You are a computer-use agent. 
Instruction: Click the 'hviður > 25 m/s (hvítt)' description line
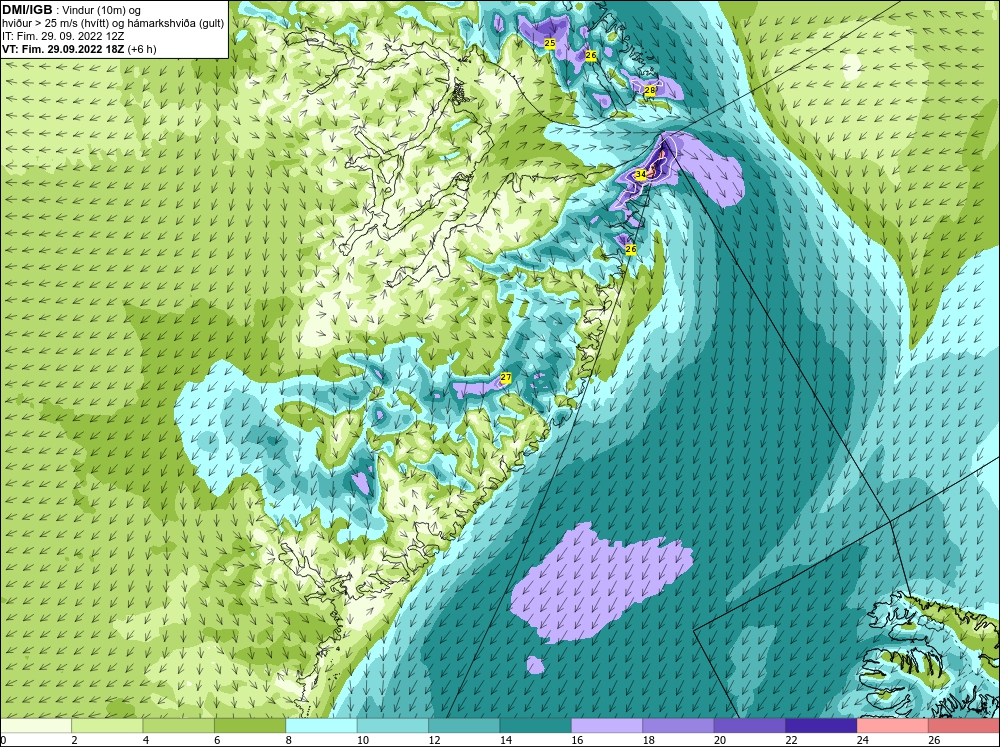[x=53, y=24]
